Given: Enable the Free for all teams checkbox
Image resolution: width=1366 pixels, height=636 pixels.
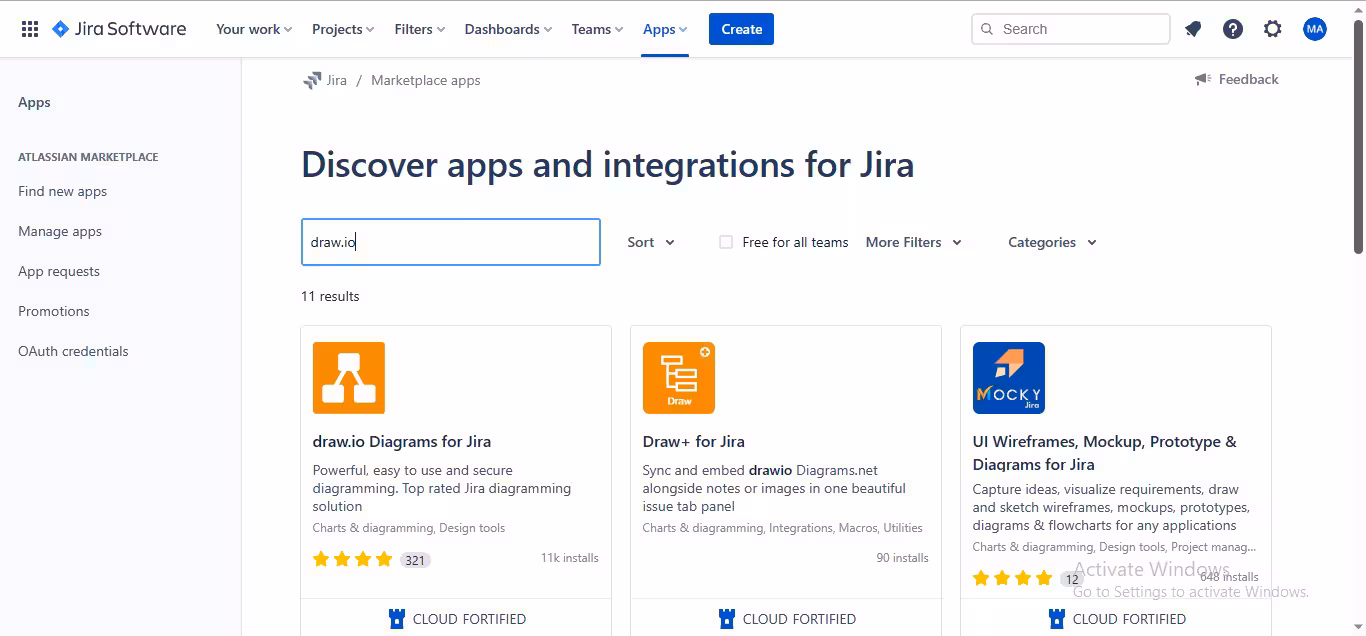Looking at the screenshot, I should [726, 242].
